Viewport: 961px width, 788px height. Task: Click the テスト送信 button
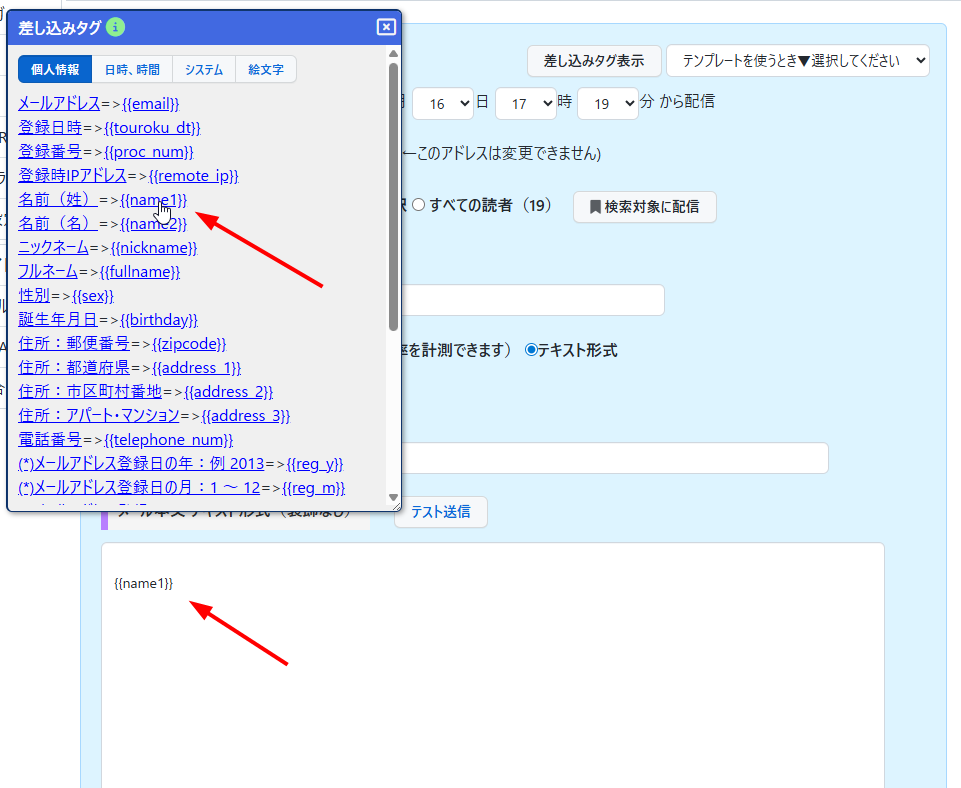coord(440,511)
